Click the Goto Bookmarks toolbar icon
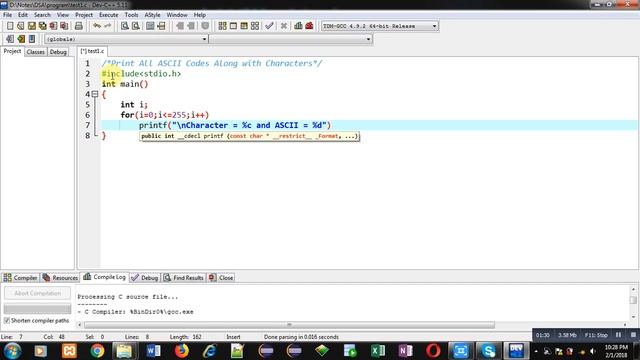The width and height of the screenshot is (640, 360). 32,39
